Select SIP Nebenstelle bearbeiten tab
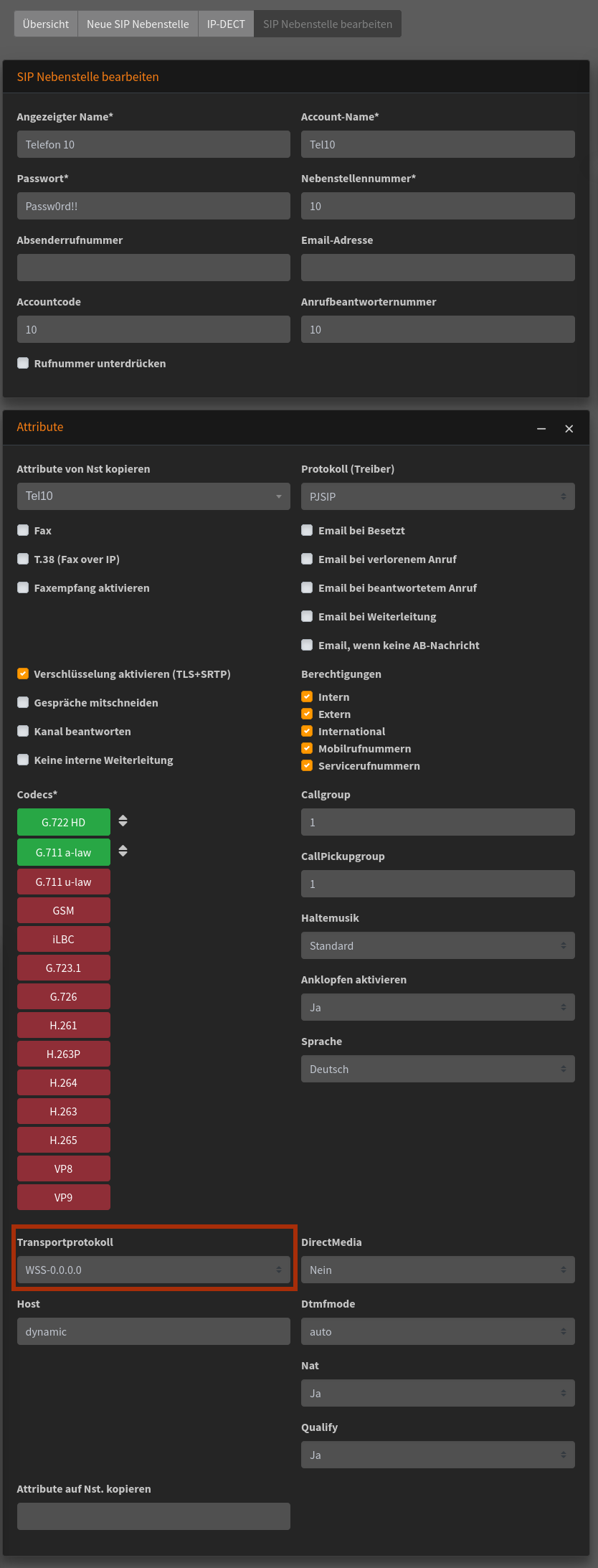 point(328,24)
